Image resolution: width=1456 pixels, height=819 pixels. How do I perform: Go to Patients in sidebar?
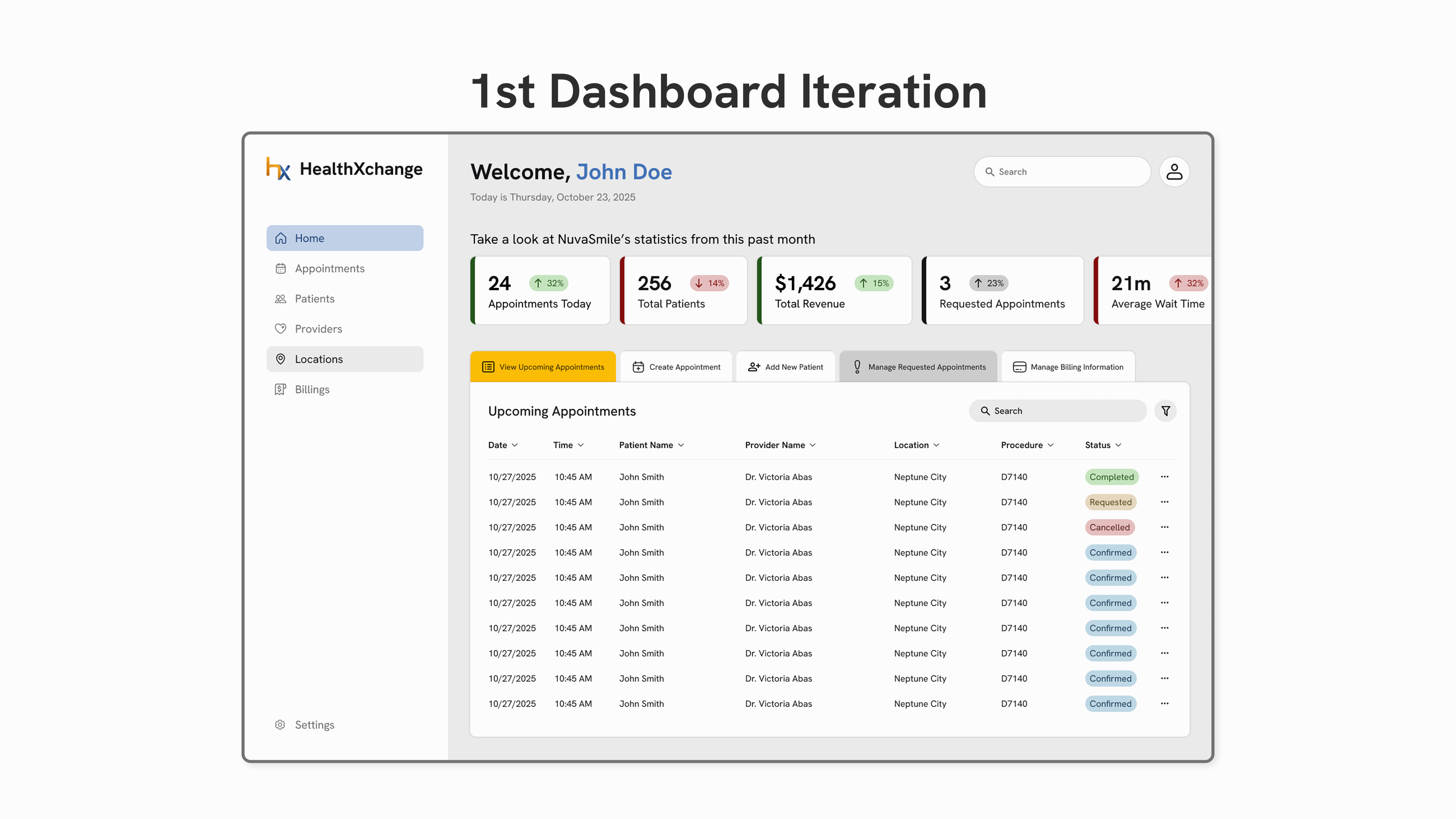point(345,298)
